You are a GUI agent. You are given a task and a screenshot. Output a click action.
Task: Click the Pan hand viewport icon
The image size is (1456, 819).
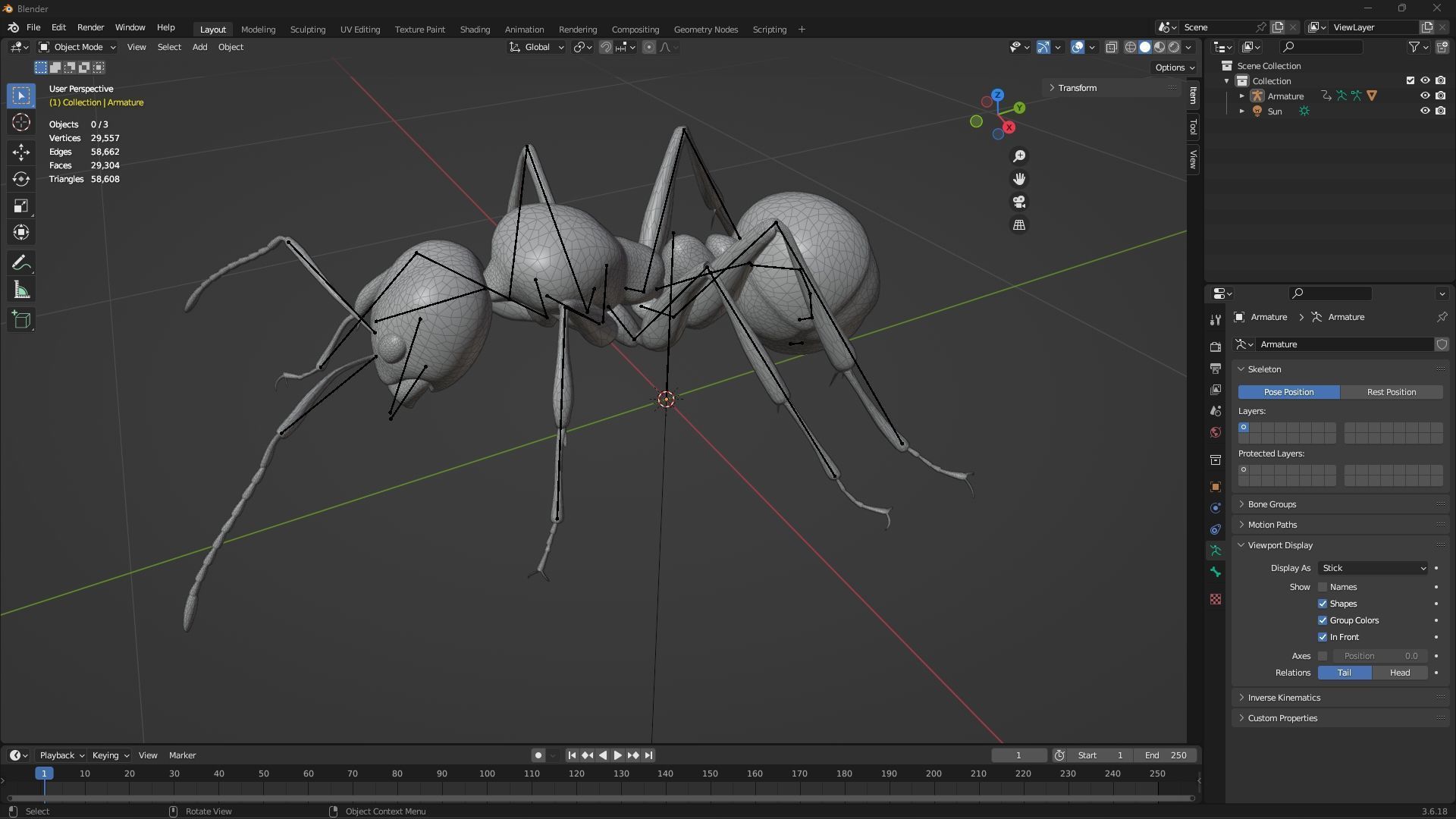click(1019, 179)
